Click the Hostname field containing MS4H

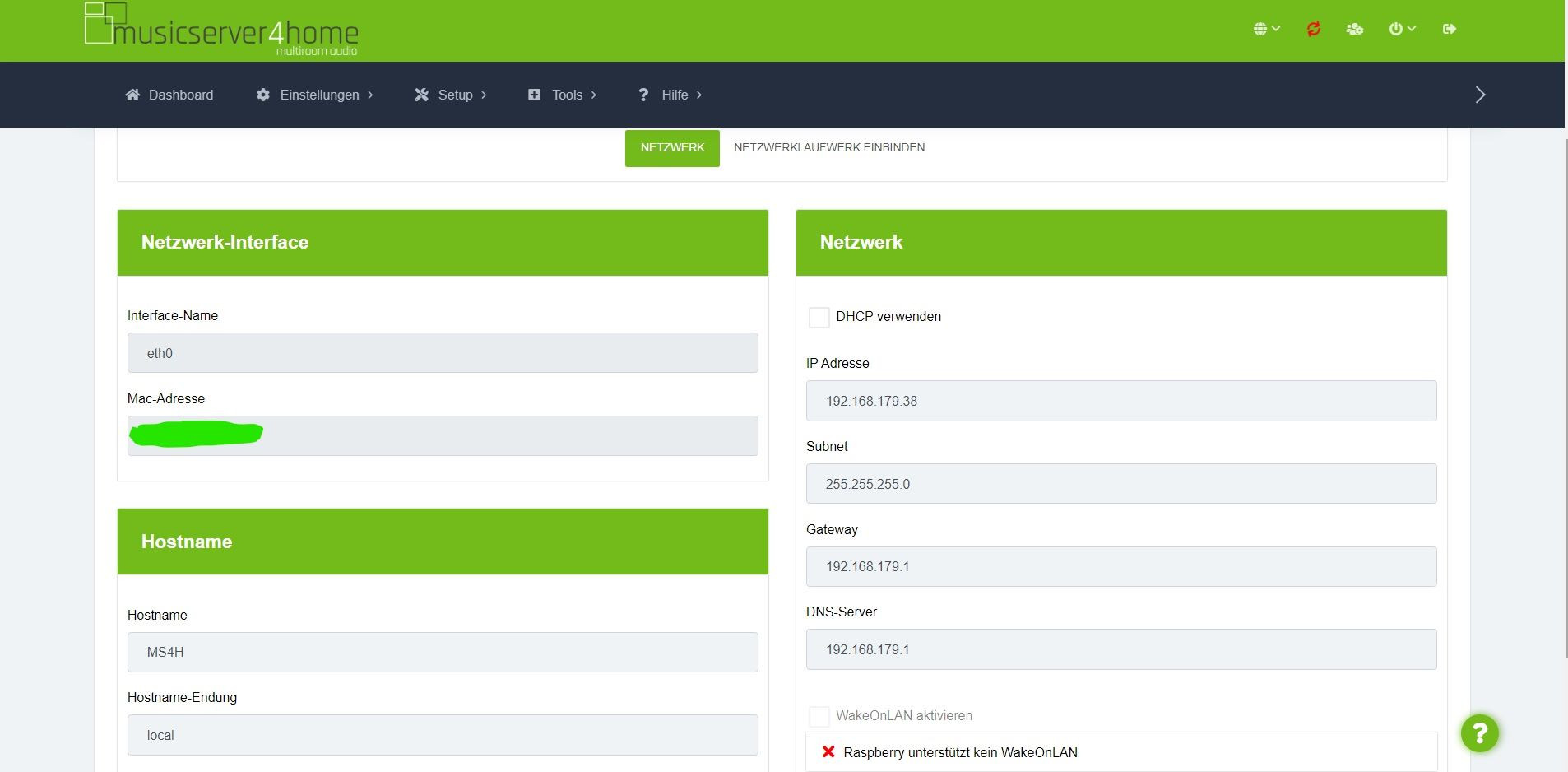443,652
